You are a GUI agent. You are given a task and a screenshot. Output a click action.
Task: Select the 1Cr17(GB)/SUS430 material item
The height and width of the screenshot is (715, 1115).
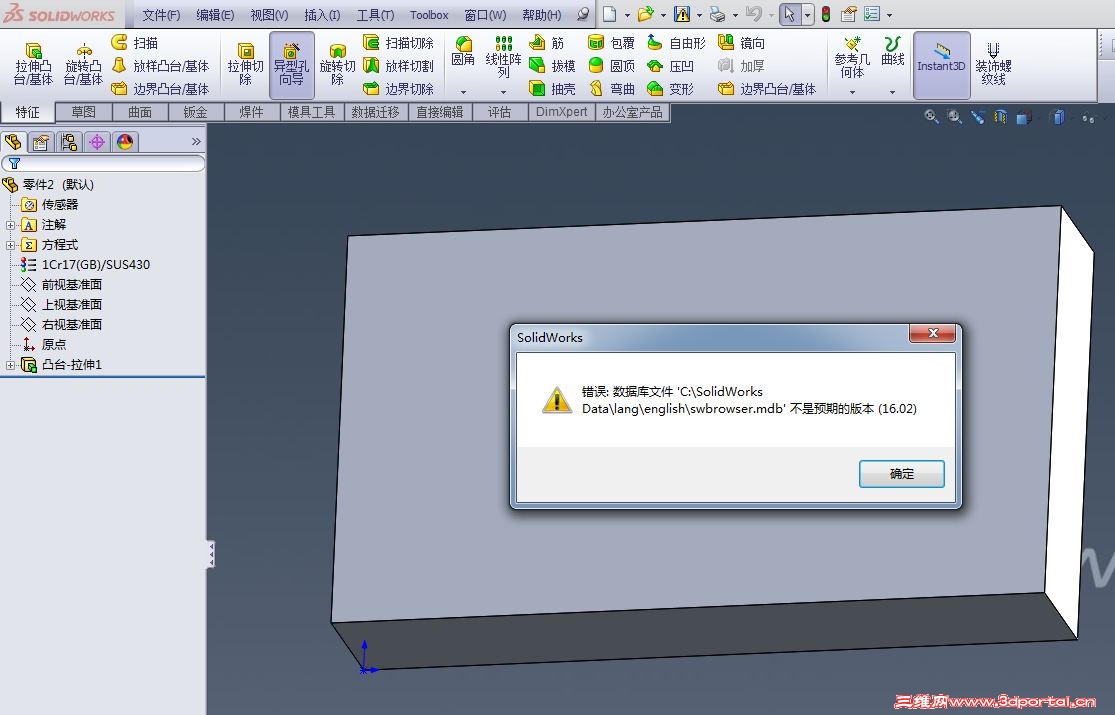(85, 265)
